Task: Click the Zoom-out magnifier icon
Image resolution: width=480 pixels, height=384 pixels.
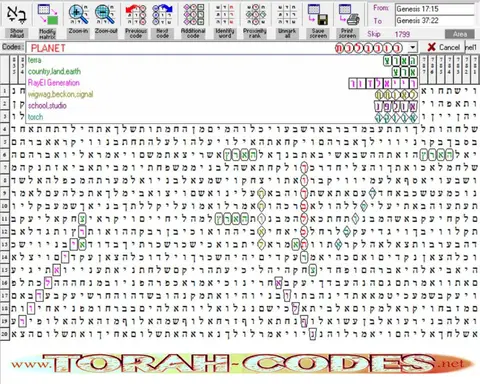Action: pos(105,14)
